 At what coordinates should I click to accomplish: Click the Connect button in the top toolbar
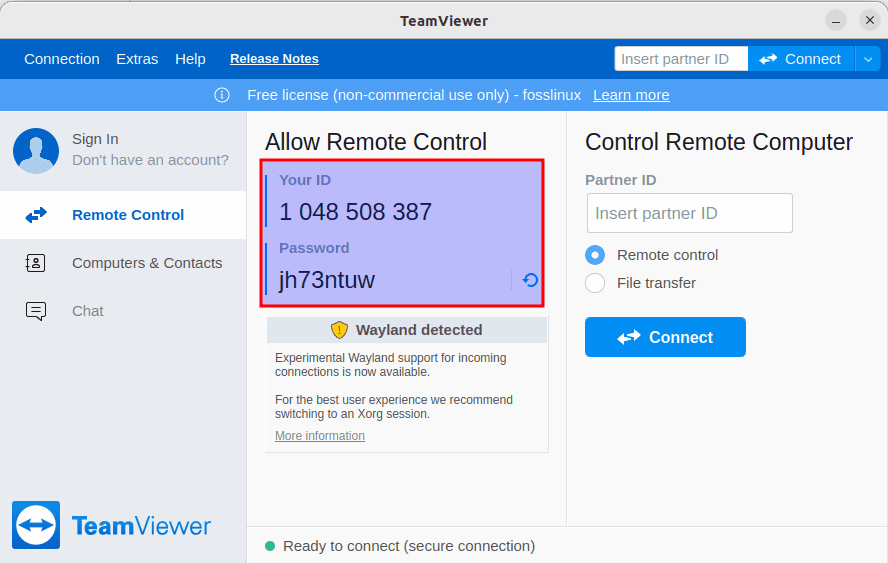point(800,59)
